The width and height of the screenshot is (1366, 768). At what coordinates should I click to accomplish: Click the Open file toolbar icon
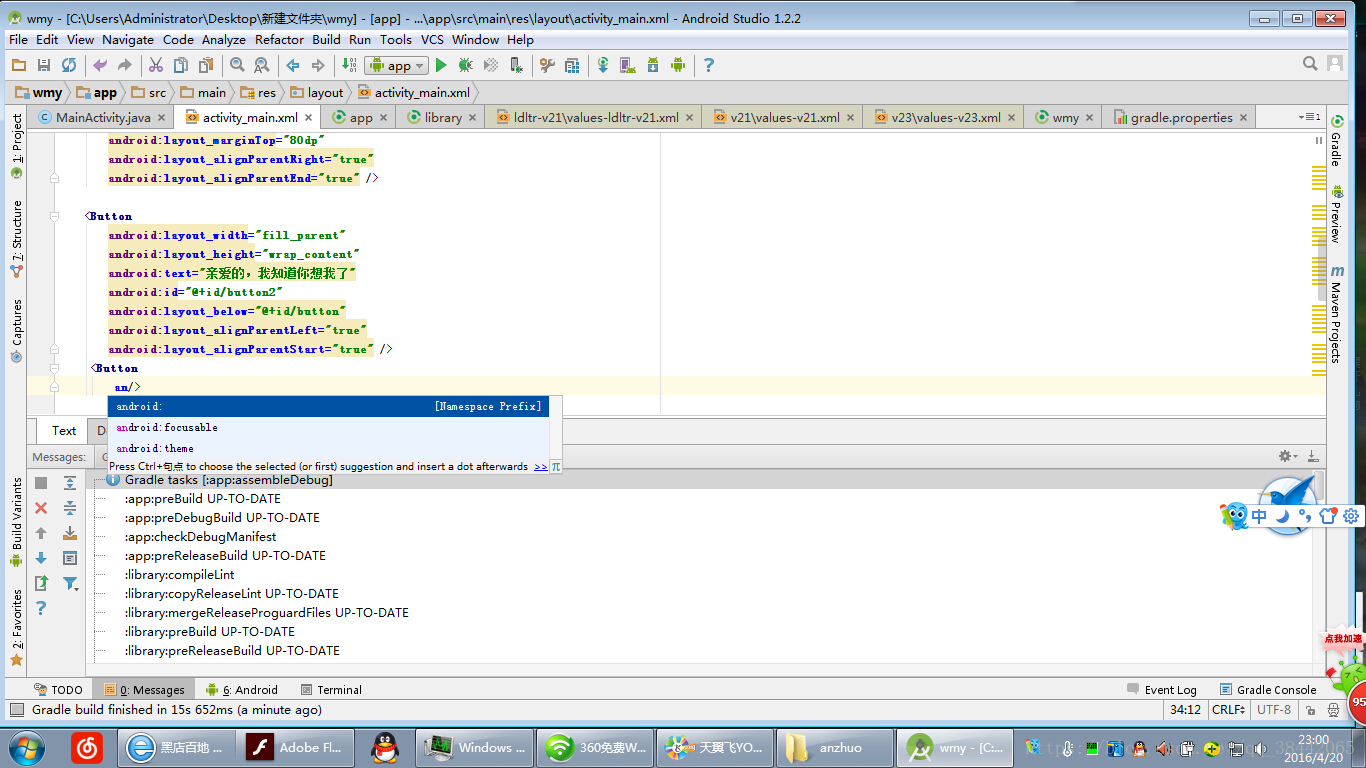[19, 65]
